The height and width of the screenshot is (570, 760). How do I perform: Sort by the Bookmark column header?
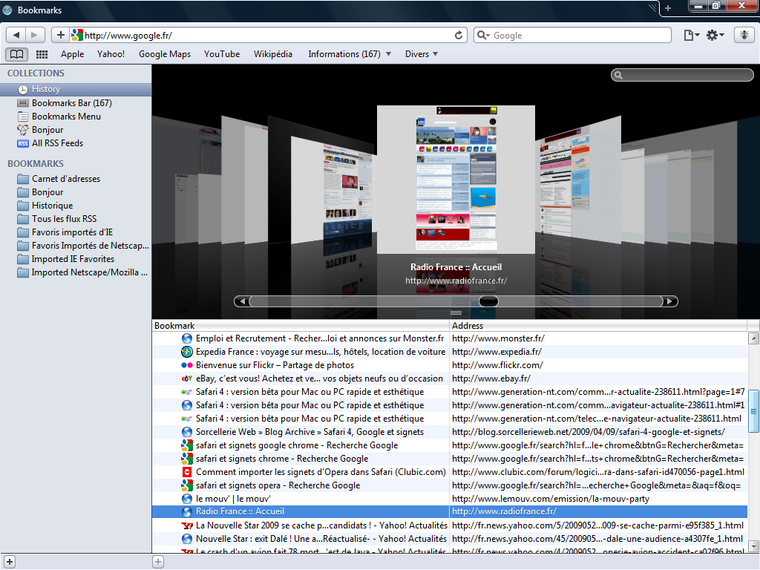point(301,326)
